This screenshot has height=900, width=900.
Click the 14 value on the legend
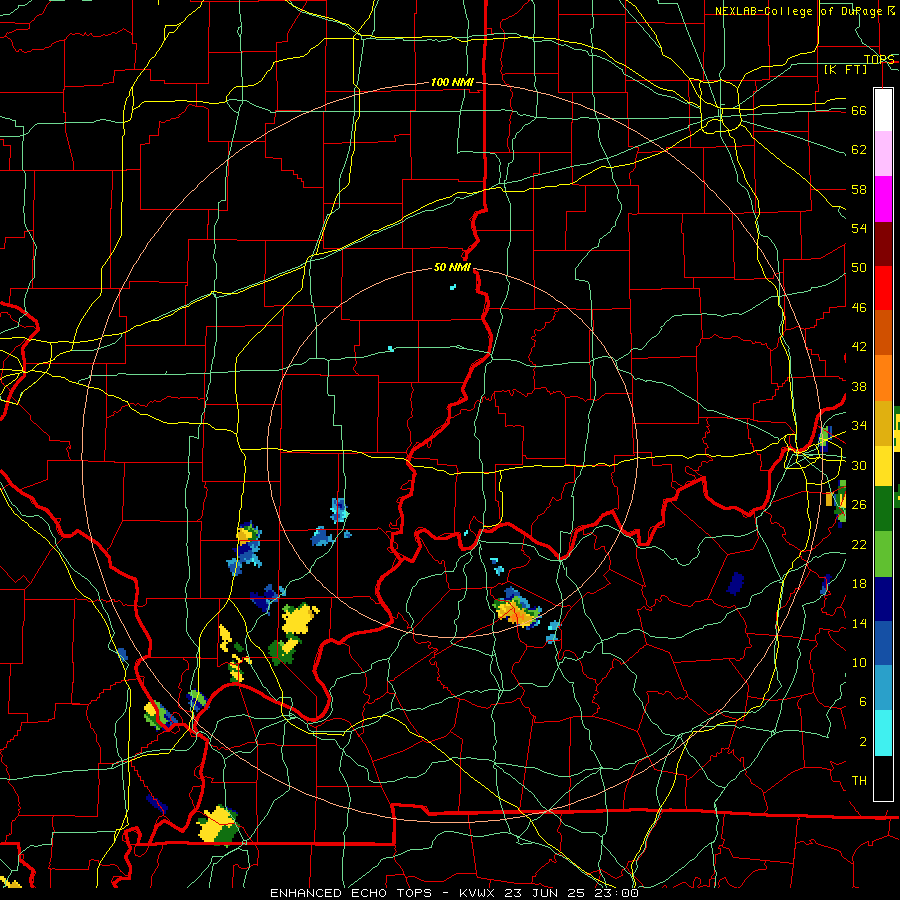click(859, 623)
